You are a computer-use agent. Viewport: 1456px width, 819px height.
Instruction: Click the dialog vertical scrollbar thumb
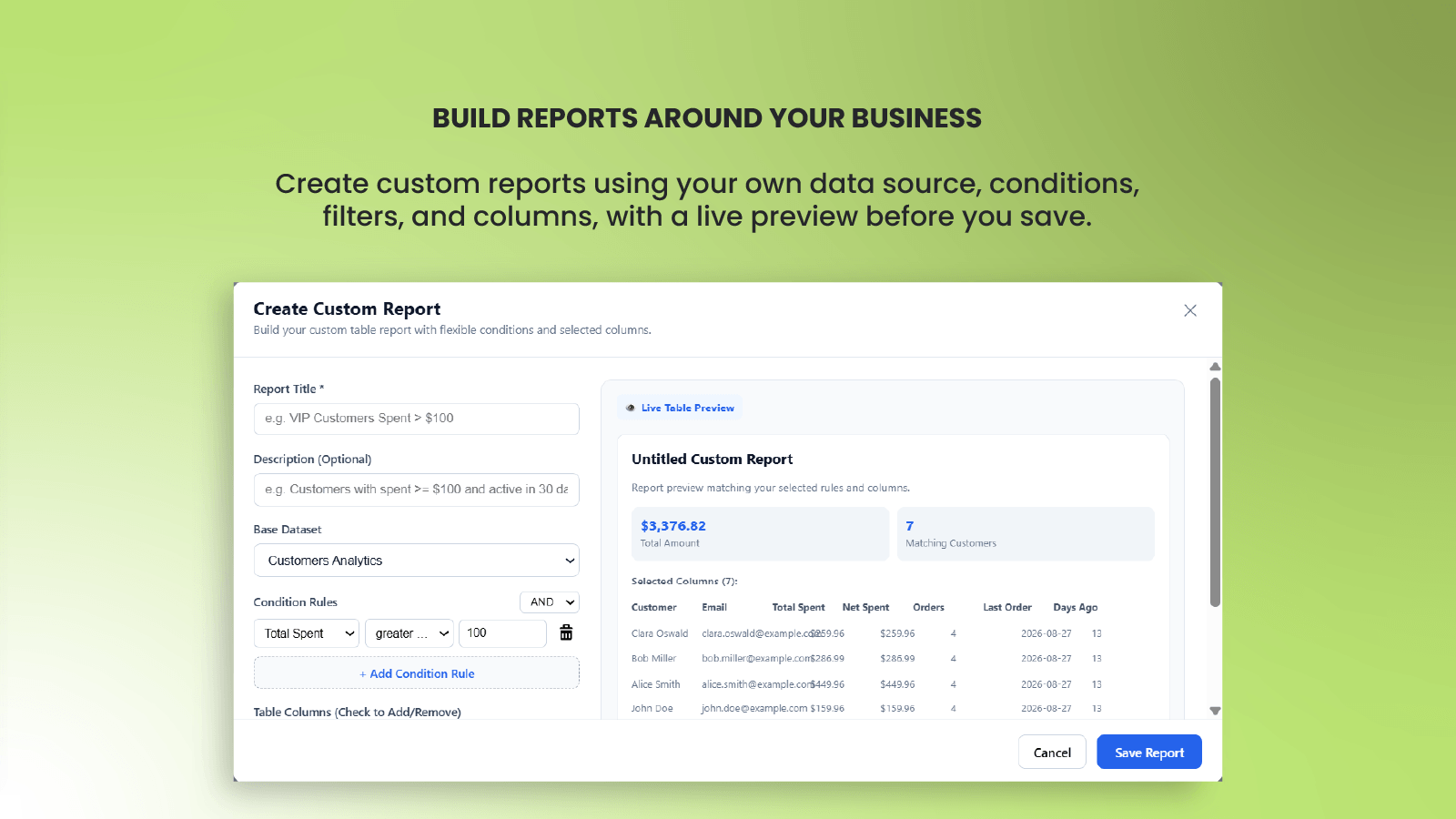point(1215,492)
